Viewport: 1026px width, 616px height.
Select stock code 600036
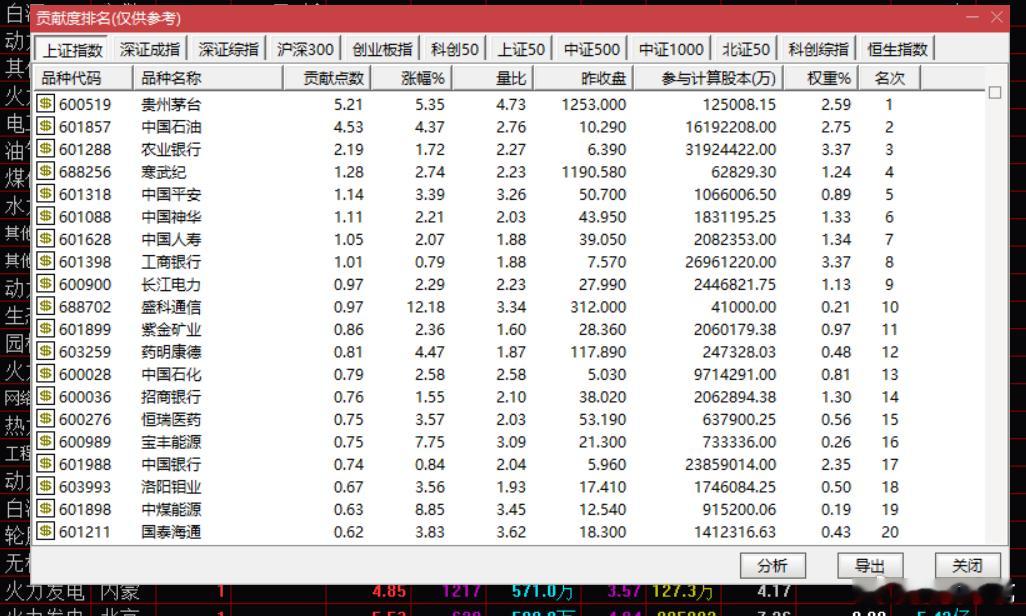(85, 397)
